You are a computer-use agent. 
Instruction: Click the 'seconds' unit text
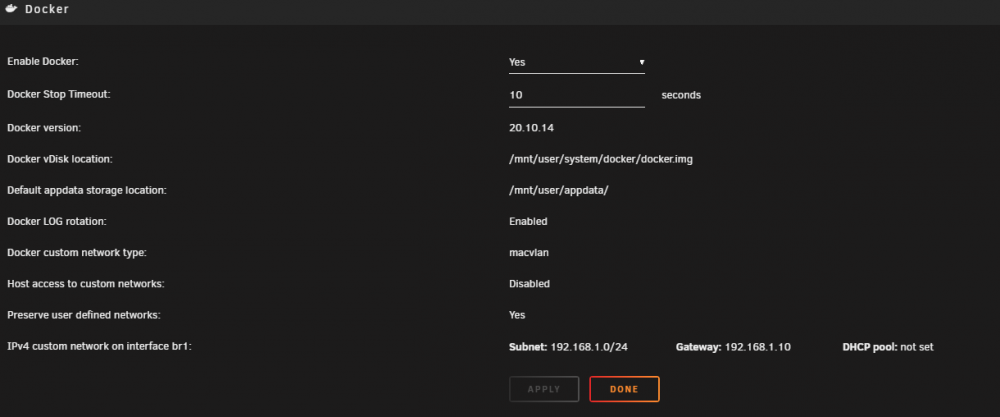coord(681,95)
